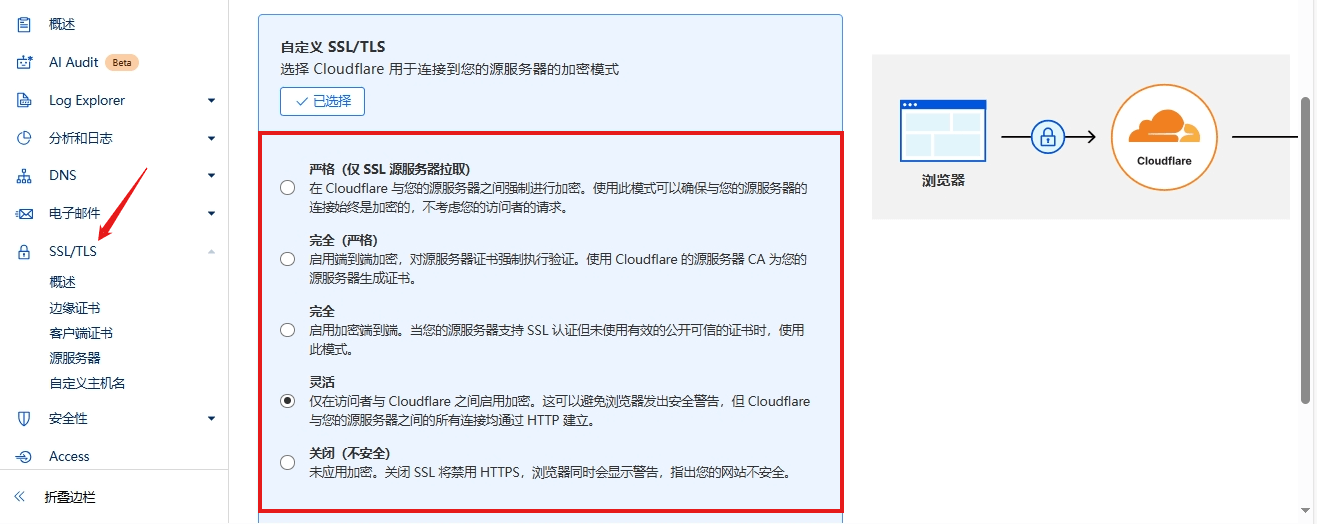
Task: Click the checkmark inside the 已选择 button
Action: (301, 101)
